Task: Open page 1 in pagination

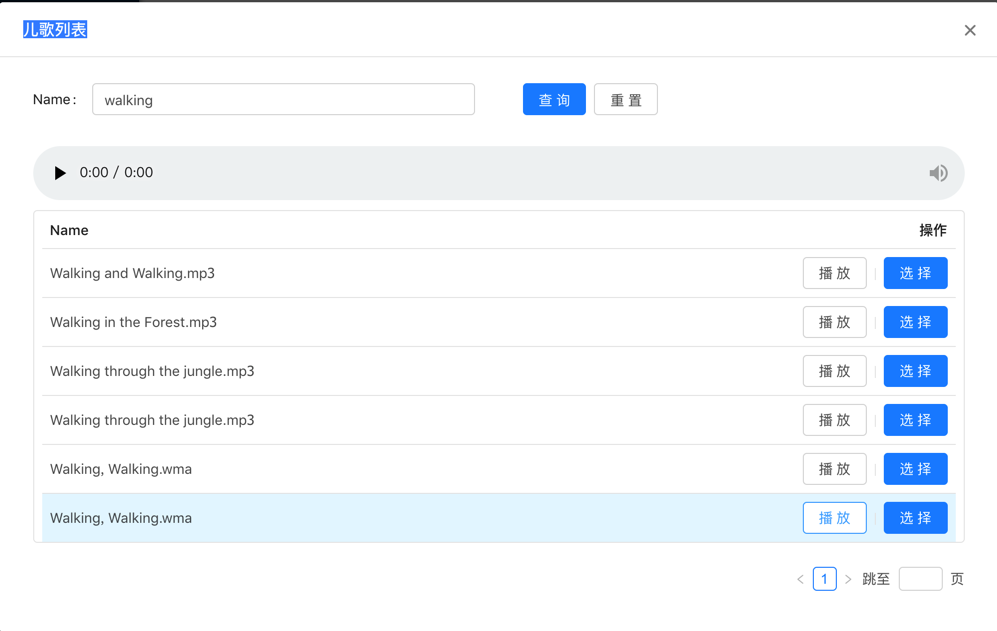Action: [x=824, y=579]
